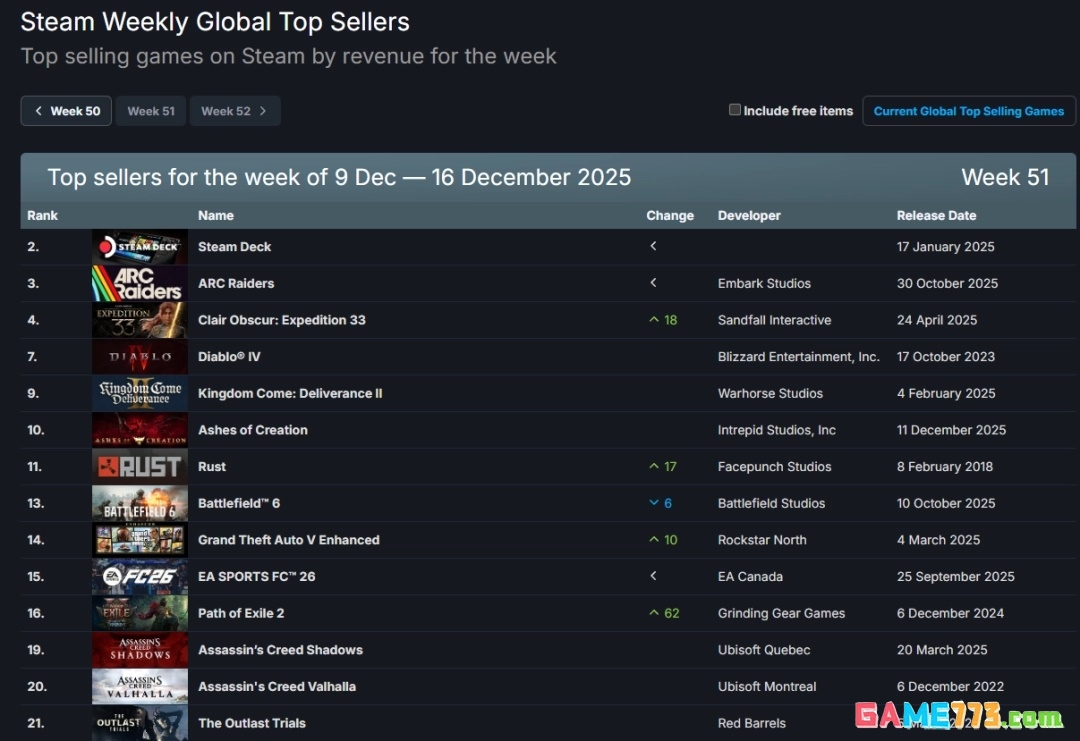Open Current Global Top Selling Games
This screenshot has width=1080, height=741.
tap(968, 111)
